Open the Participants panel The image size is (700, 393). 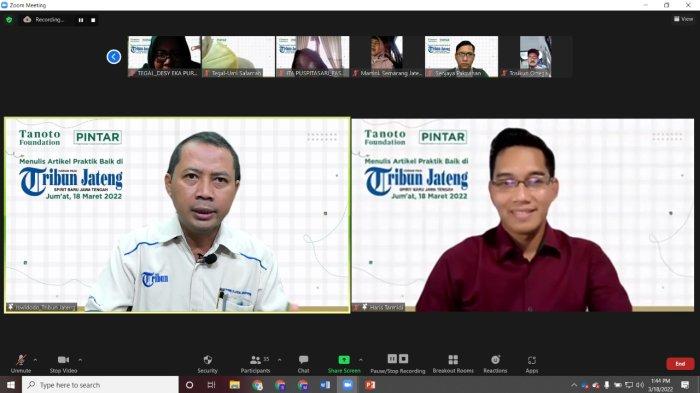click(x=255, y=364)
